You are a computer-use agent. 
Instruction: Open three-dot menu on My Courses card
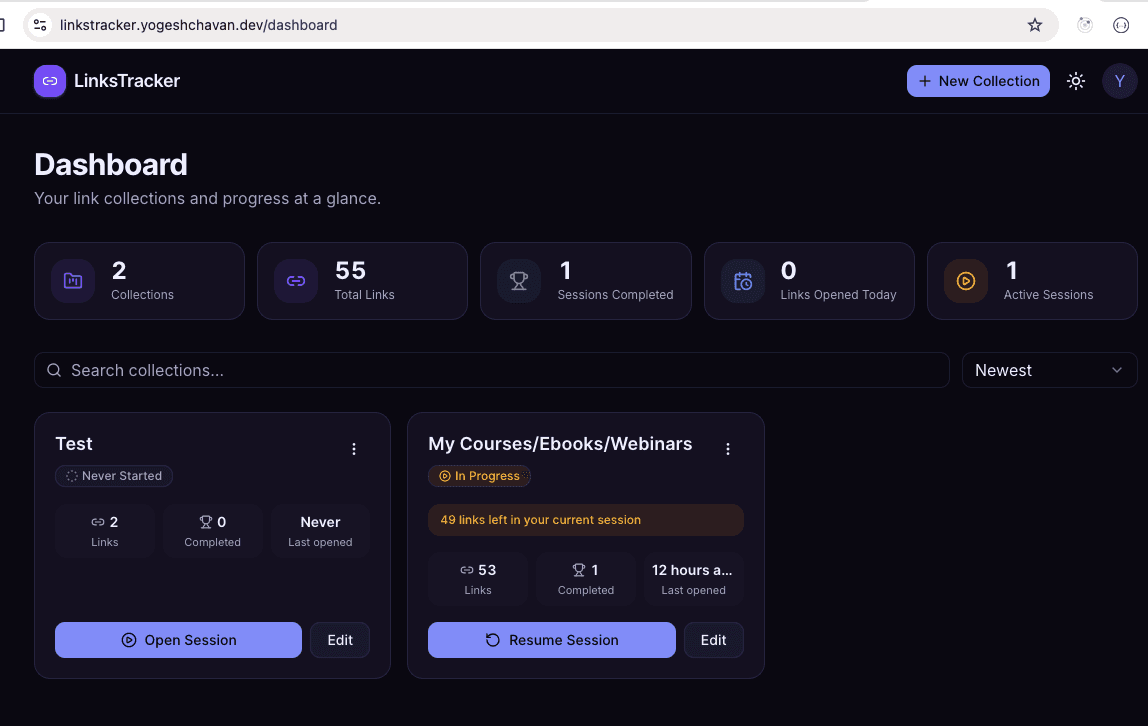pos(728,449)
